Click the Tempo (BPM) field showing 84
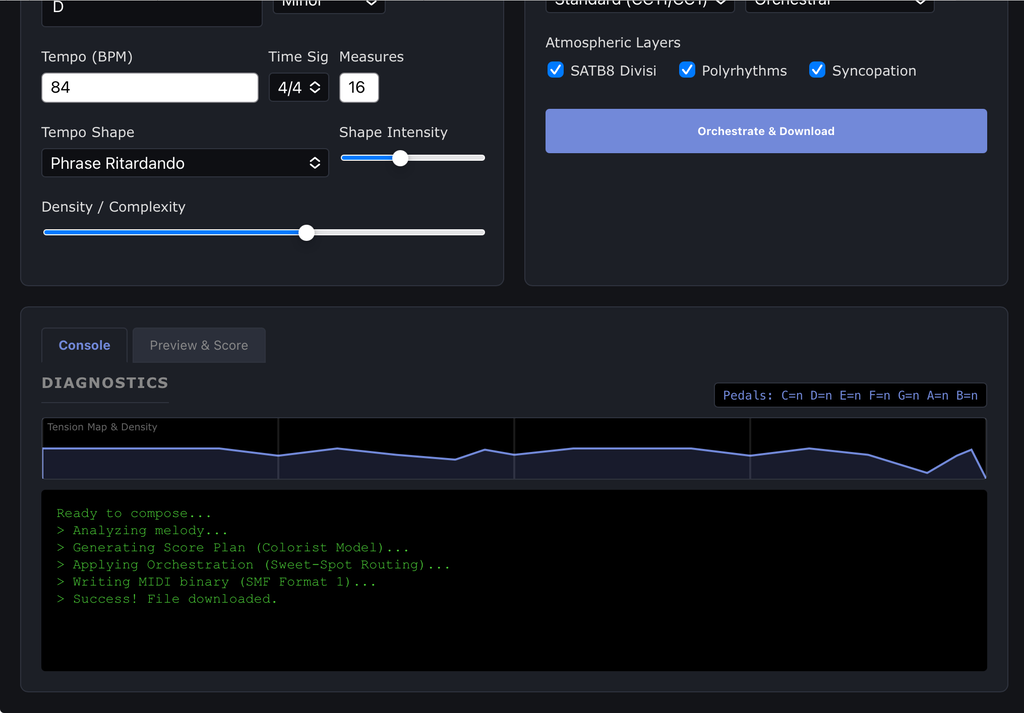This screenshot has width=1024, height=713. click(x=150, y=87)
